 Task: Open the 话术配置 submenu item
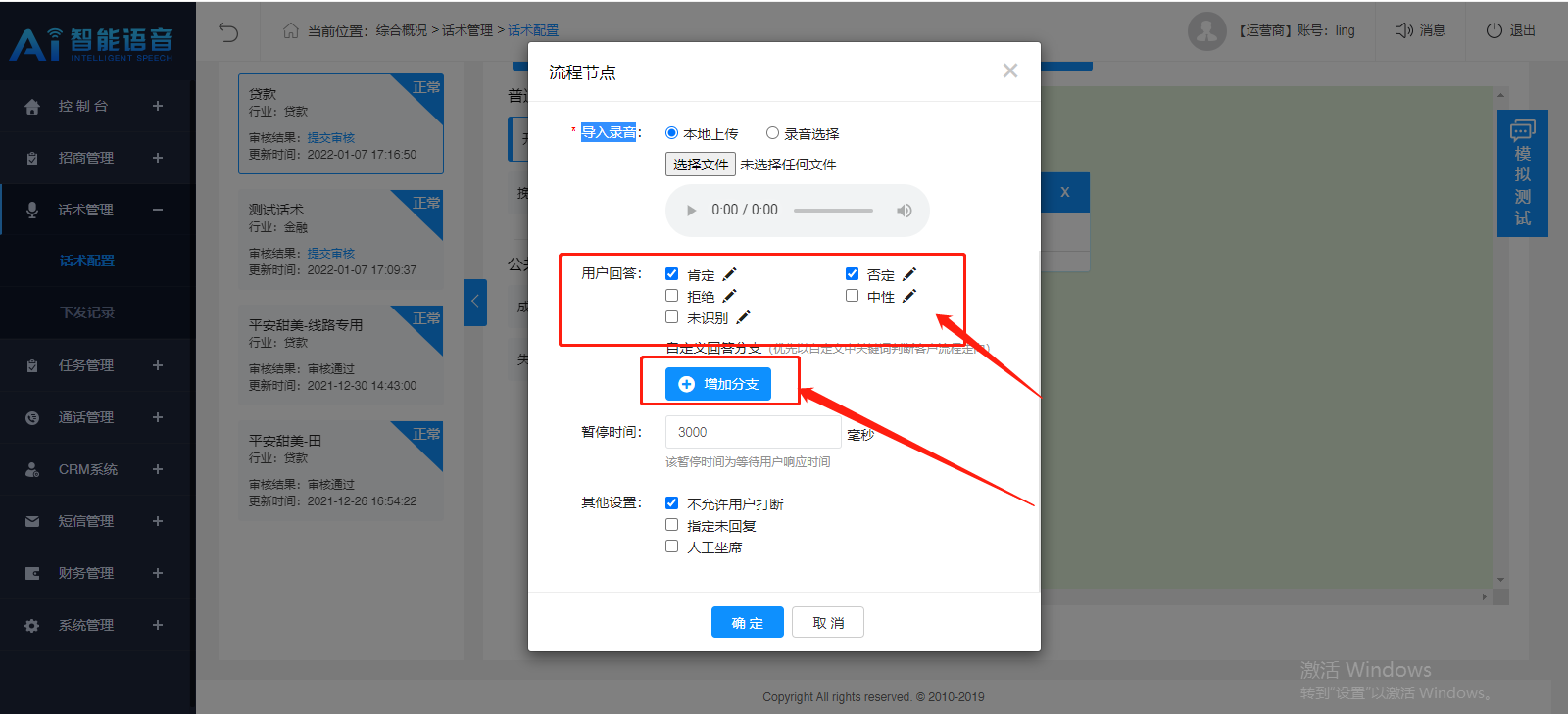(87, 261)
